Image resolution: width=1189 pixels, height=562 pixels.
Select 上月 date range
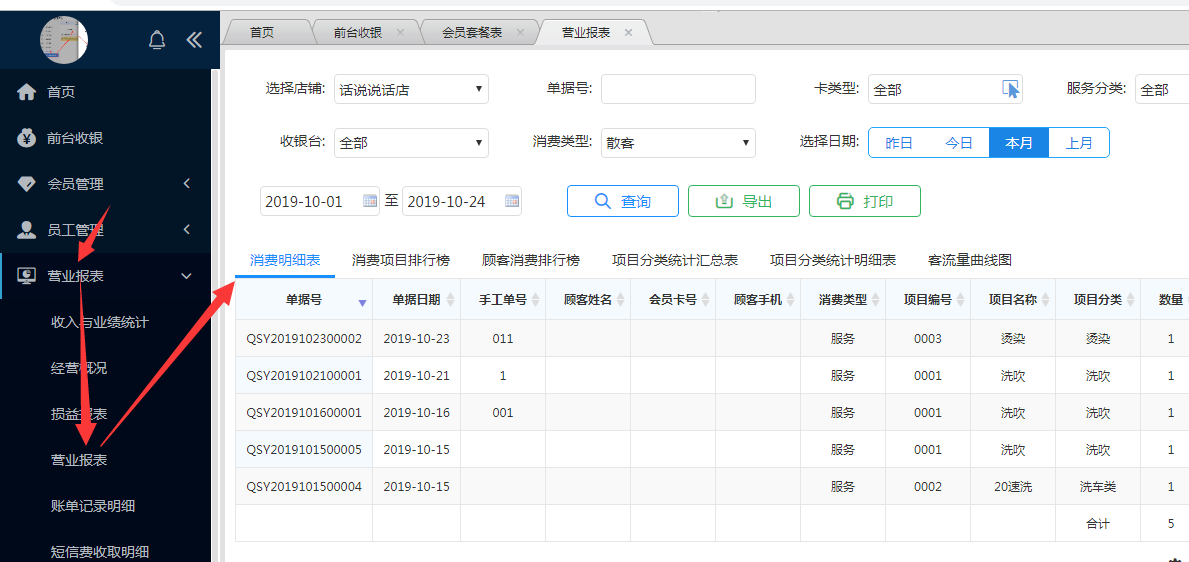point(1079,142)
